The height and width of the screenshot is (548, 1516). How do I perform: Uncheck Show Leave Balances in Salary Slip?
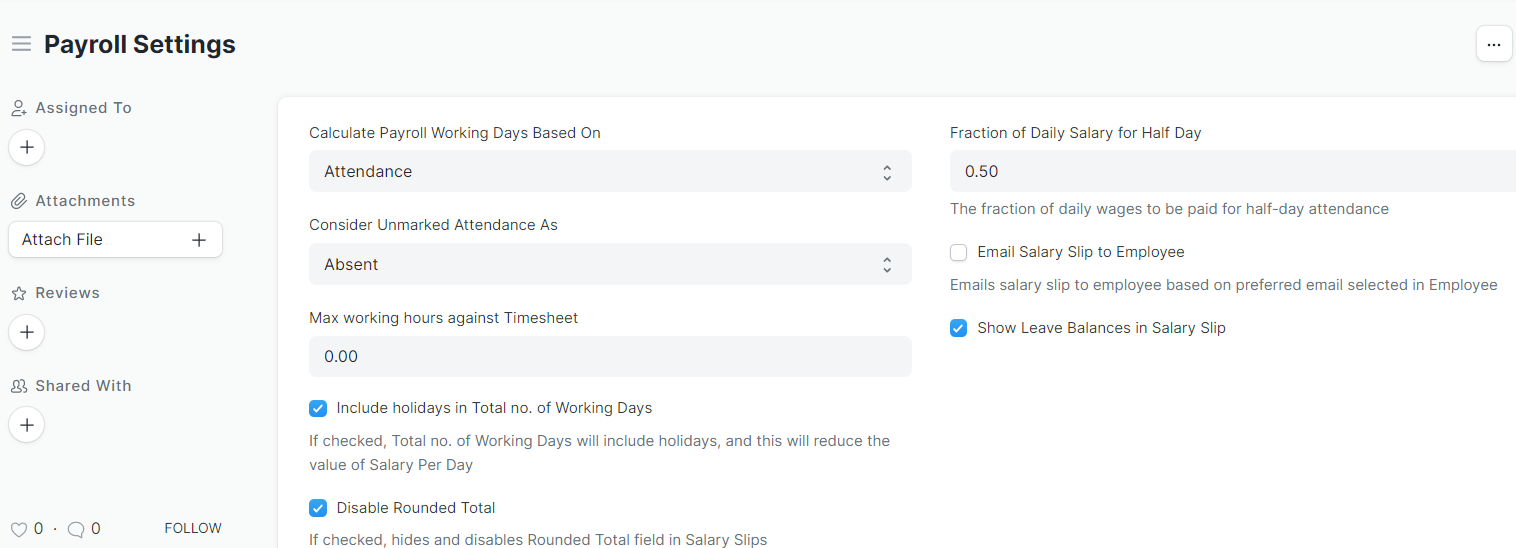point(959,328)
